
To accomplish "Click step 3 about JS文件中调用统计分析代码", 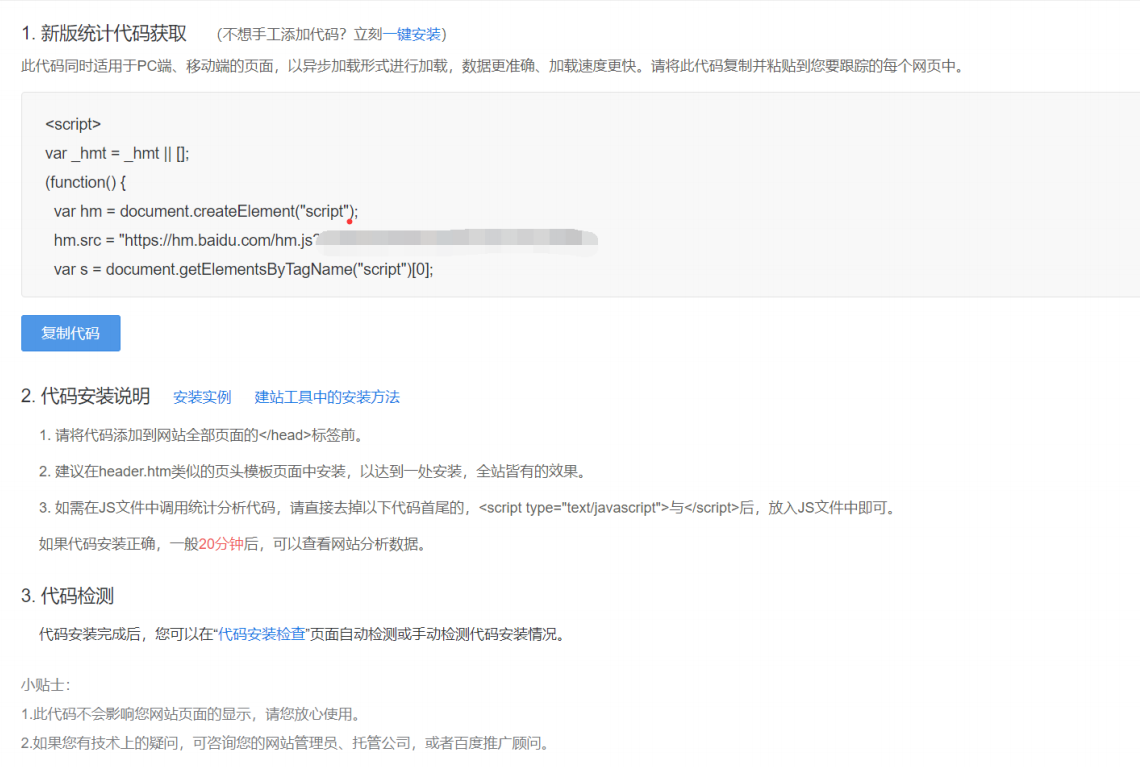I will 467,507.
